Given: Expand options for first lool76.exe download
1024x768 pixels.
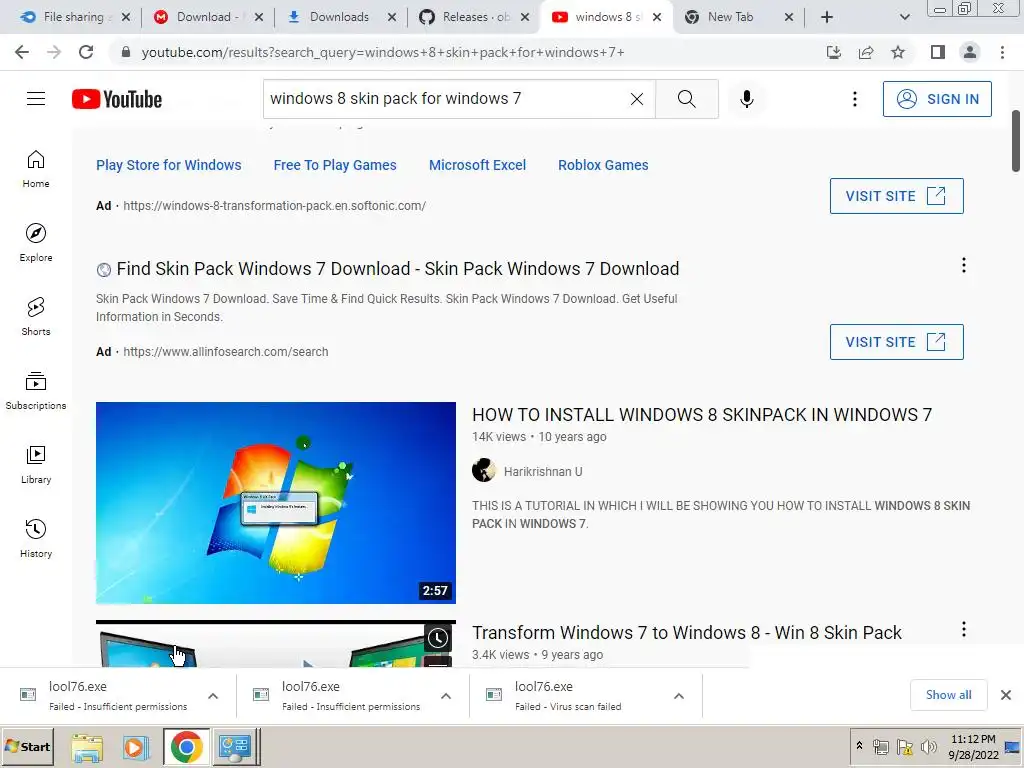Looking at the screenshot, I should tap(213, 696).
